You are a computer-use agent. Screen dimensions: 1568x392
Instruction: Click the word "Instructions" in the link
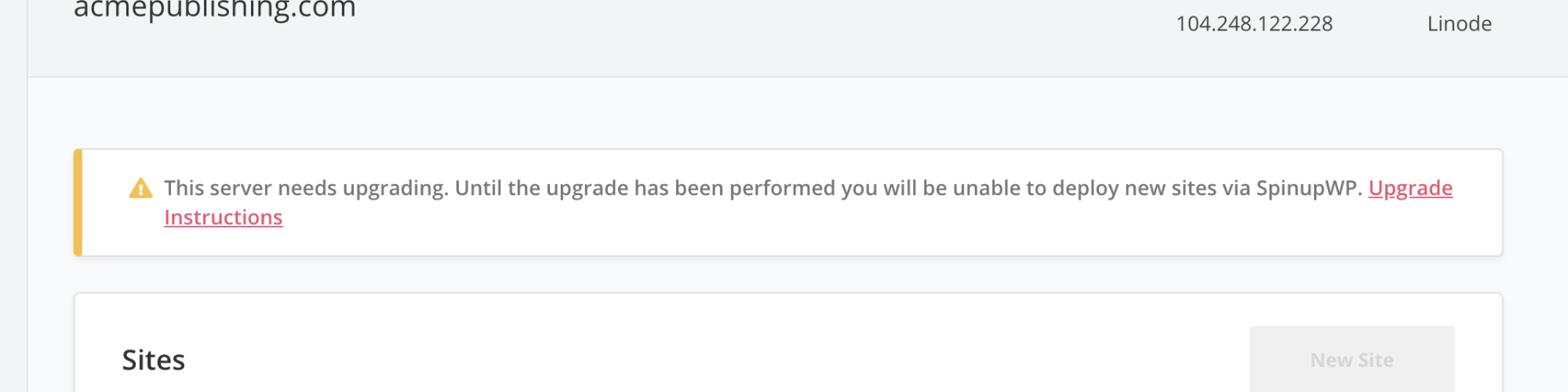click(x=223, y=217)
